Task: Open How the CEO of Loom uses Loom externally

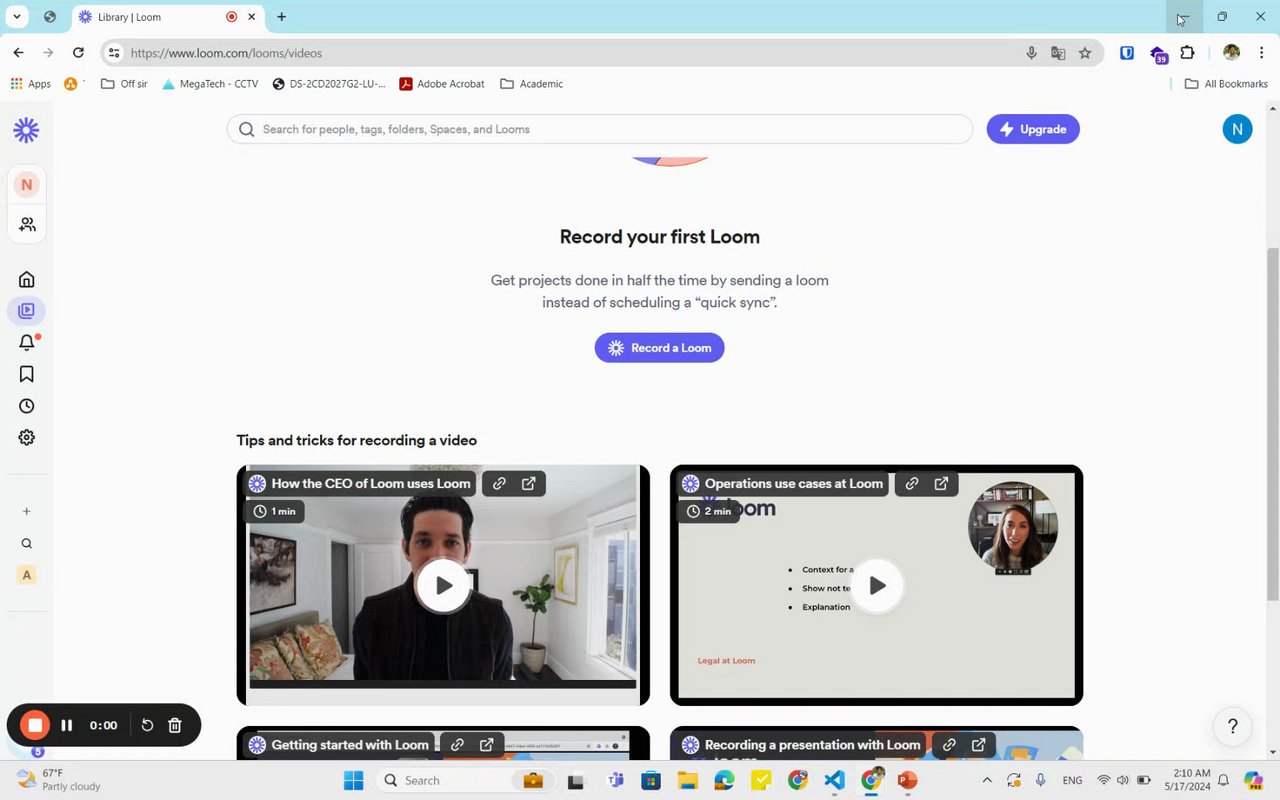Action: click(x=529, y=483)
